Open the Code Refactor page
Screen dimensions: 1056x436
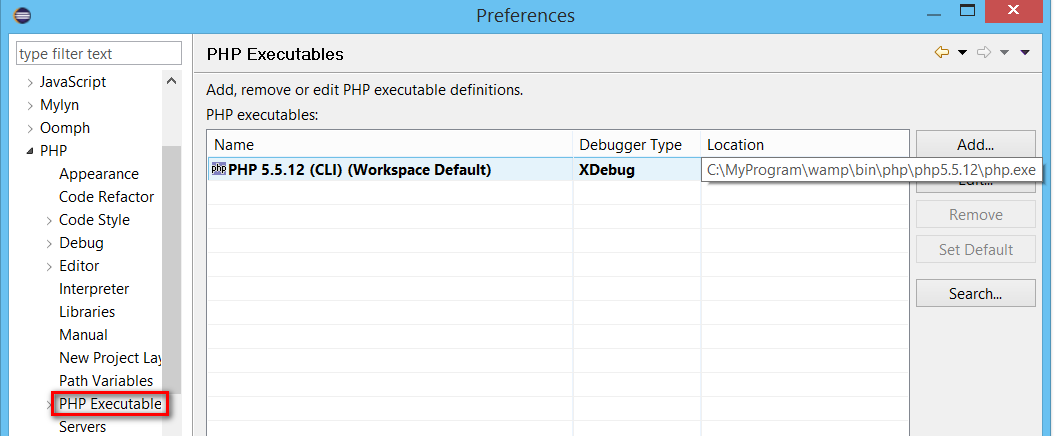click(106, 197)
